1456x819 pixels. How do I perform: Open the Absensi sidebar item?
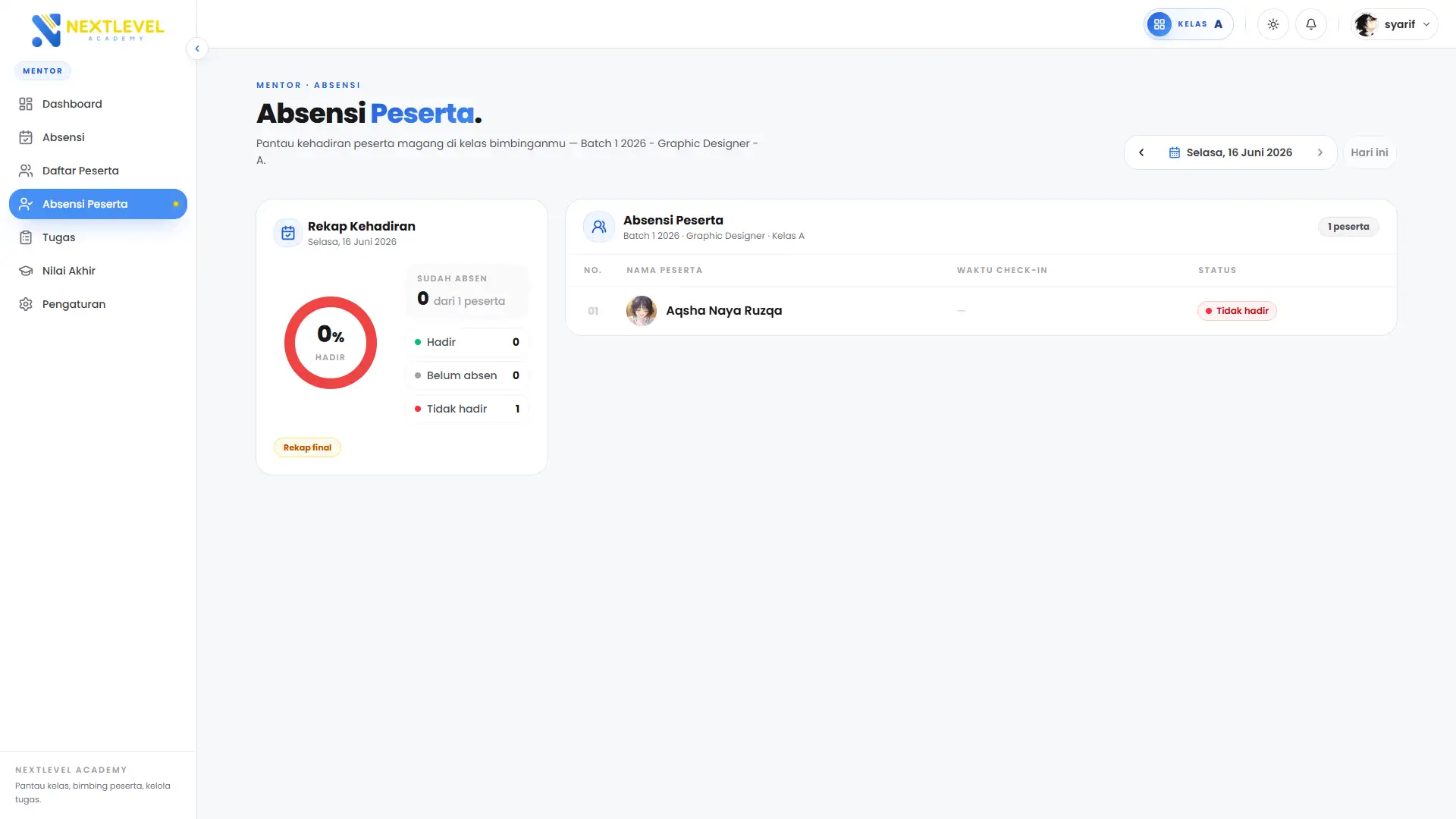pos(98,137)
